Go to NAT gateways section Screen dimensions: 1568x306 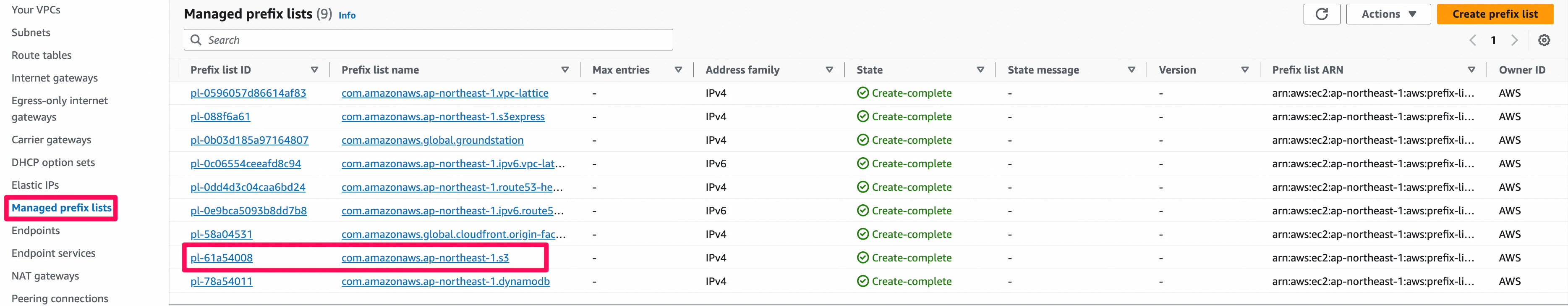(45, 276)
